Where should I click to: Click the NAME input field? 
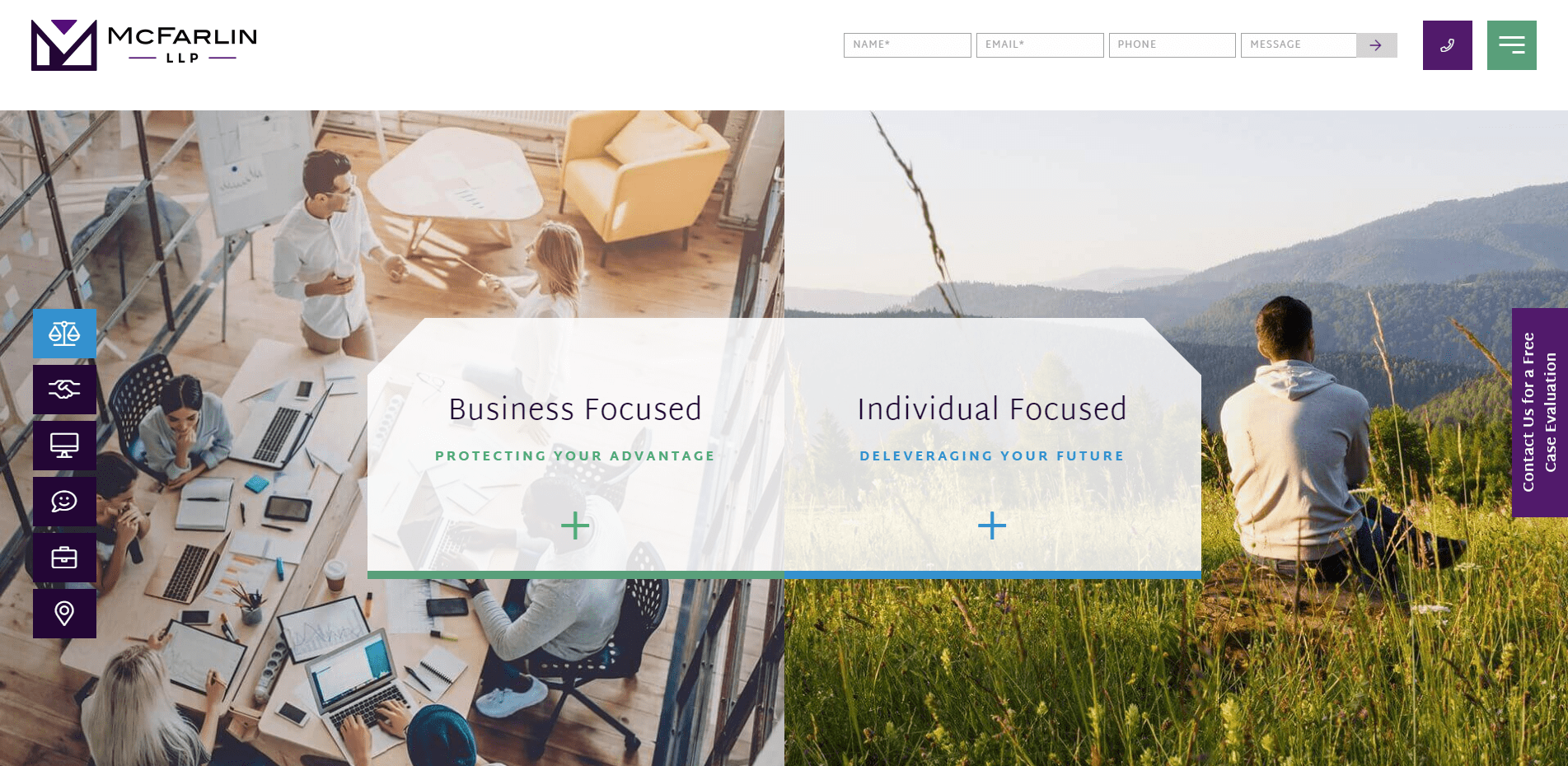(907, 45)
